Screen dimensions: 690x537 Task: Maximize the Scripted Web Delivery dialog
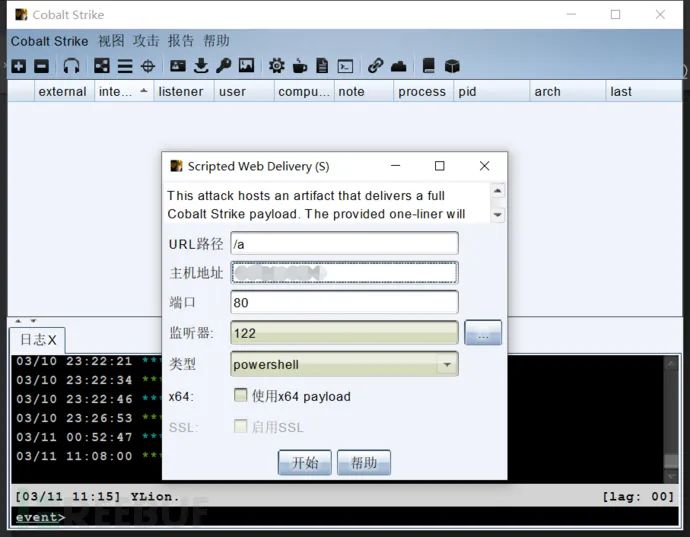pos(440,166)
